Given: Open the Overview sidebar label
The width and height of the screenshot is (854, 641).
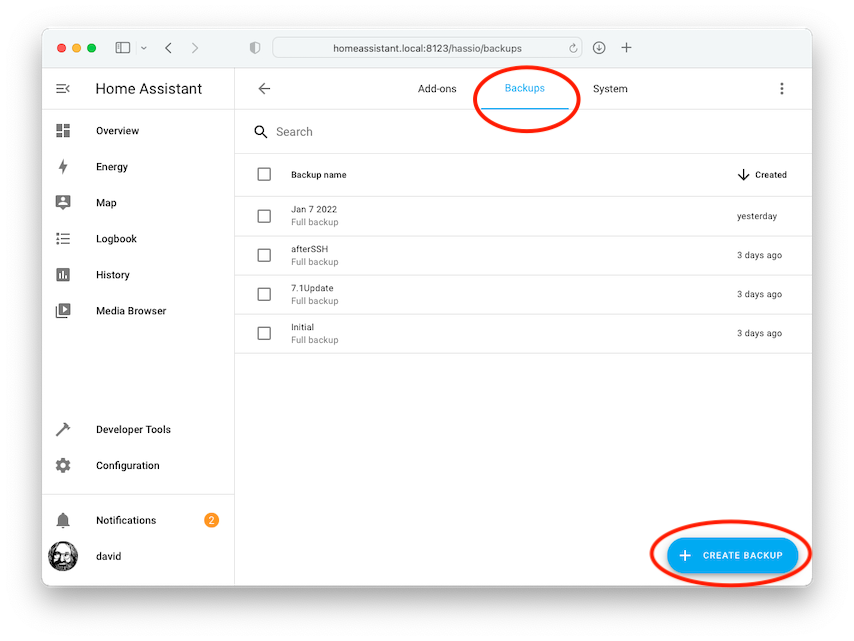Looking at the screenshot, I should 118,131.
